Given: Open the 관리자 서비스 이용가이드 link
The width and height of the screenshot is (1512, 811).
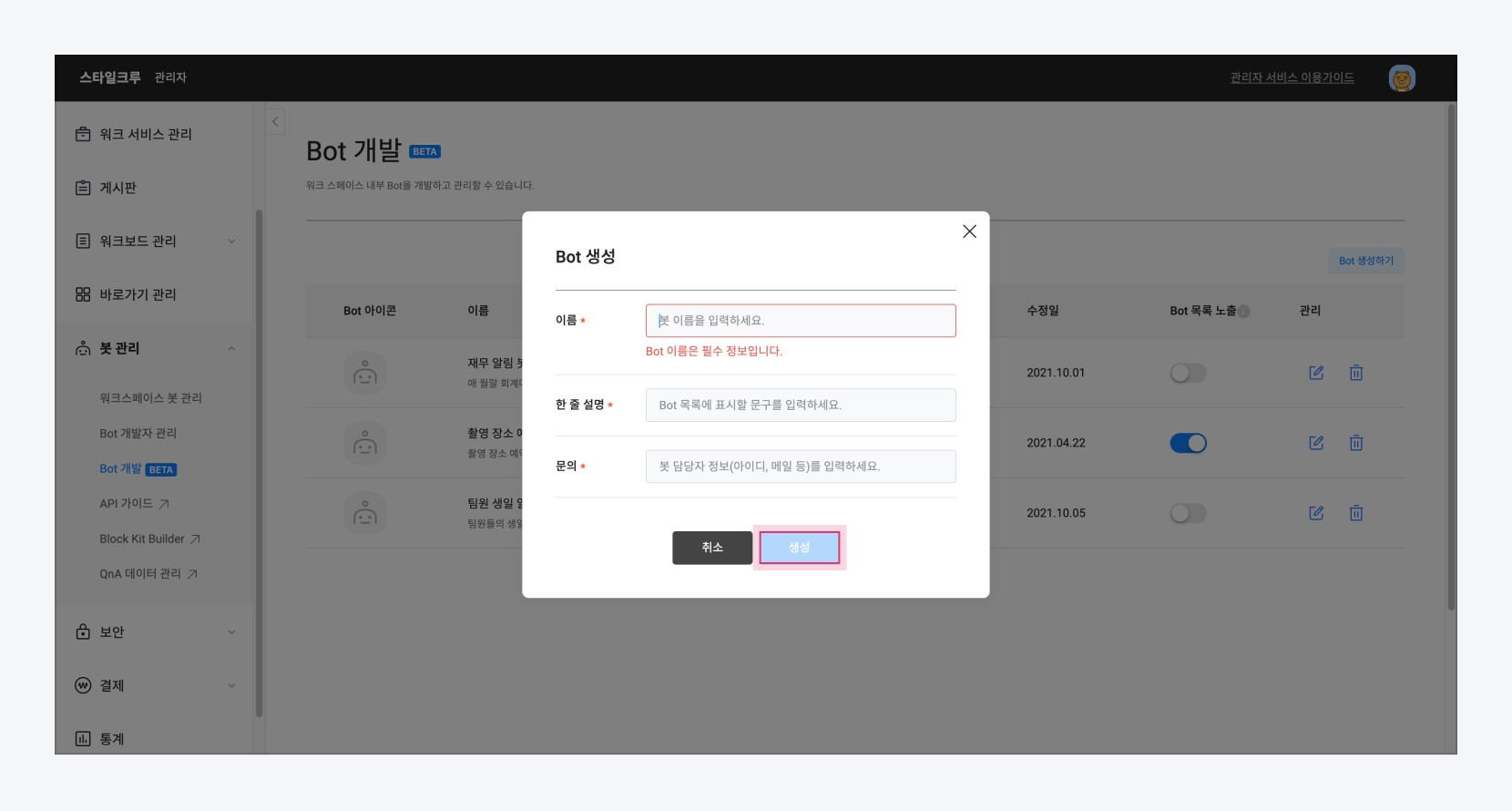Looking at the screenshot, I should point(1292,78).
